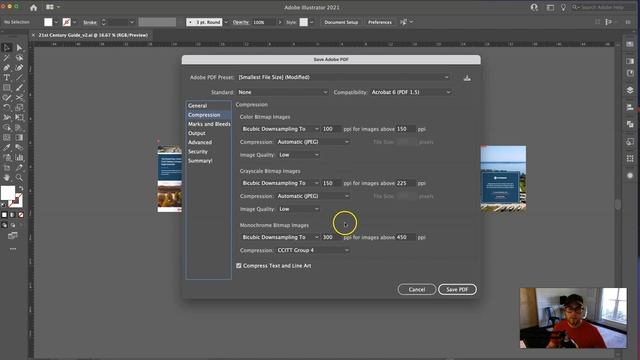
Task: Open Monochrome Bicubic Downsampling dropdown
Action: coord(280,237)
